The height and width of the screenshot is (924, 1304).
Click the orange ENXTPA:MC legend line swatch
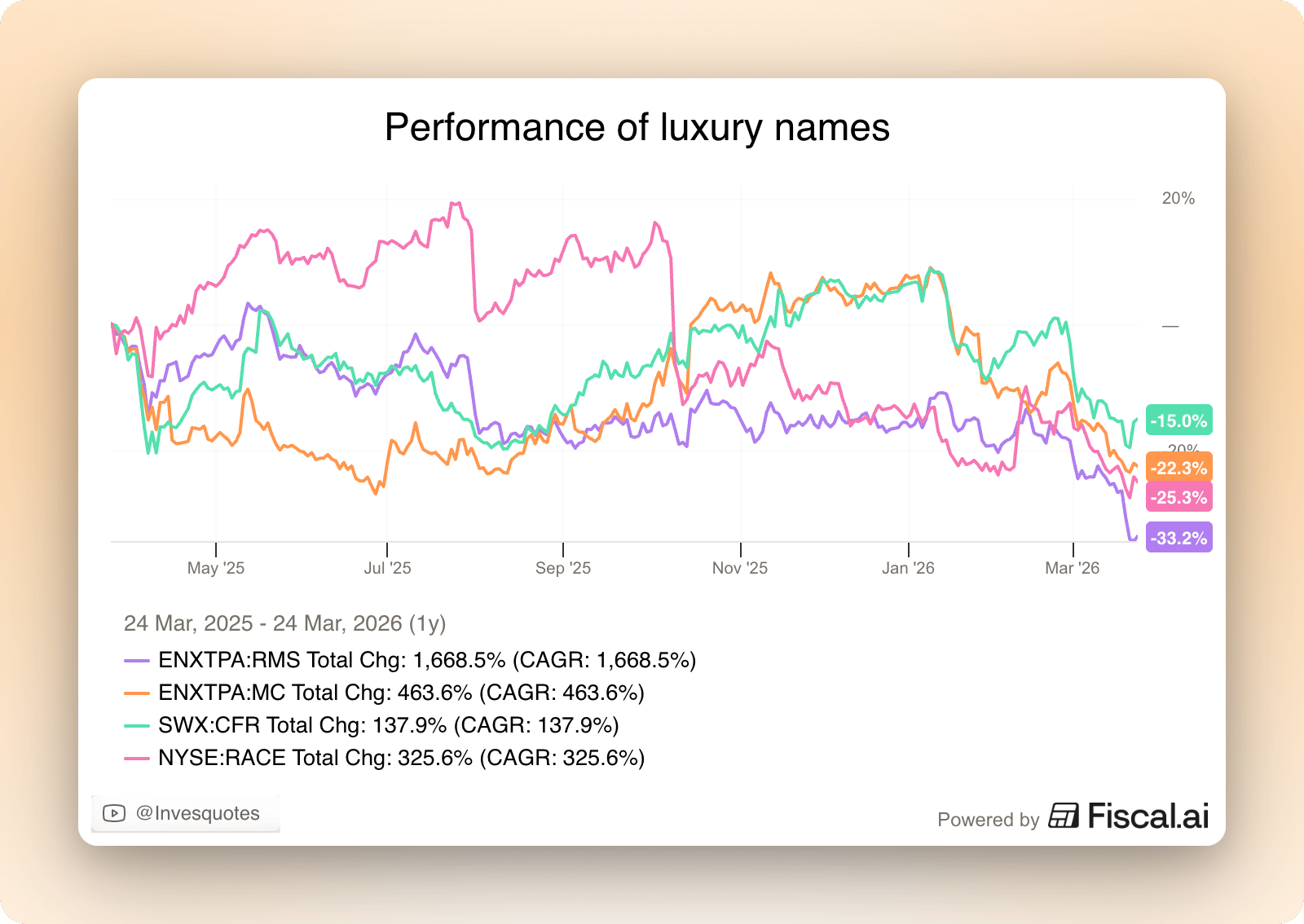click(137, 693)
